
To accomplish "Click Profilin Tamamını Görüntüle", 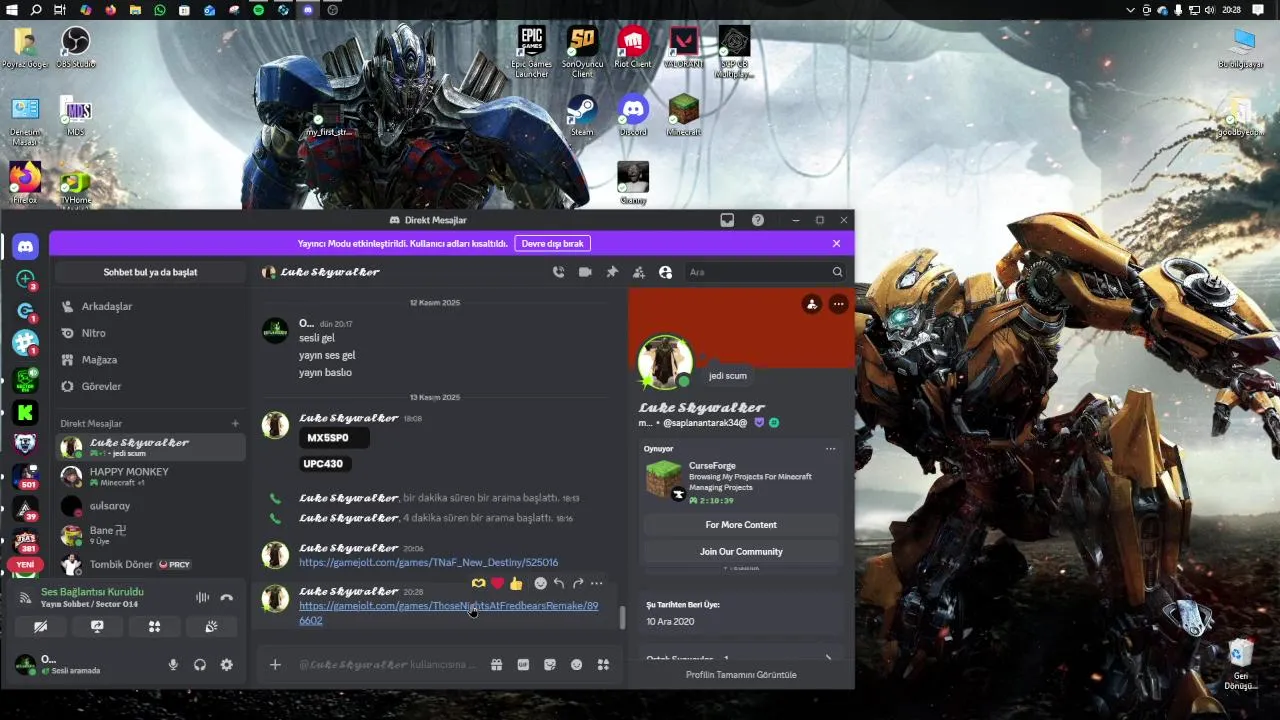I will [x=741, y=675].
